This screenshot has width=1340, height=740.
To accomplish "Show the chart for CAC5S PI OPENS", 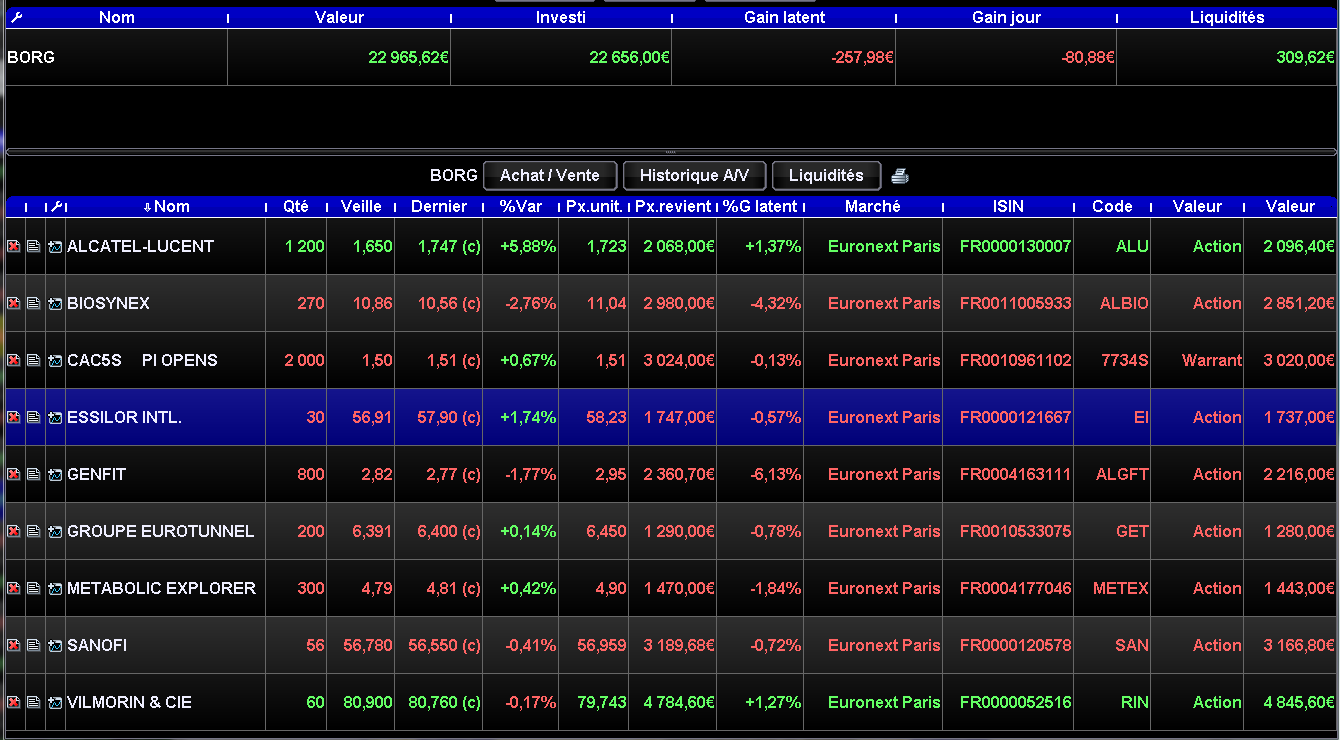I will [x=55, y=360].
